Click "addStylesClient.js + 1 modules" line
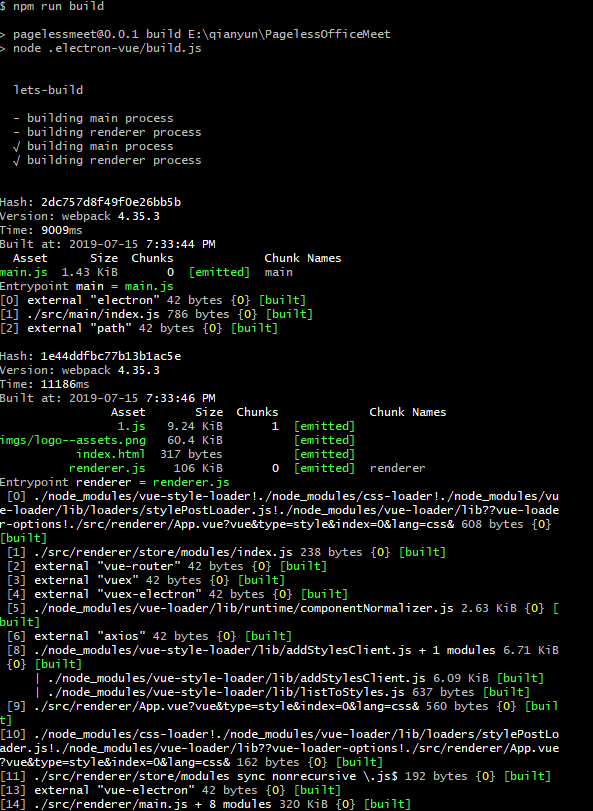Screen dimensions: 593x811 coord(283,650)
